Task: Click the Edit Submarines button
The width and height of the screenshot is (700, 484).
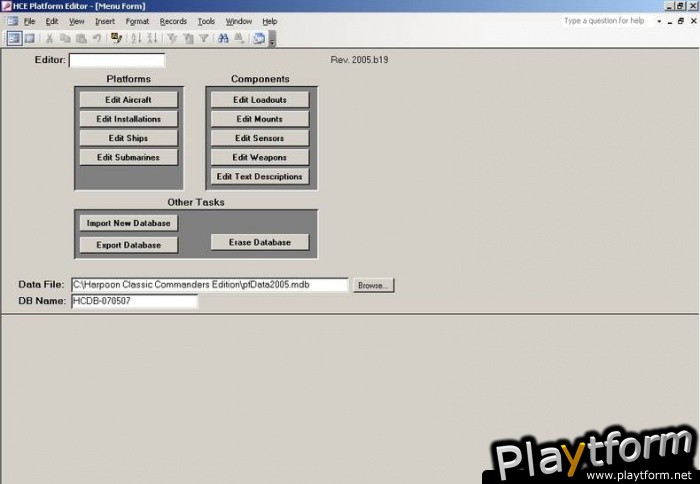Action: 129,157
